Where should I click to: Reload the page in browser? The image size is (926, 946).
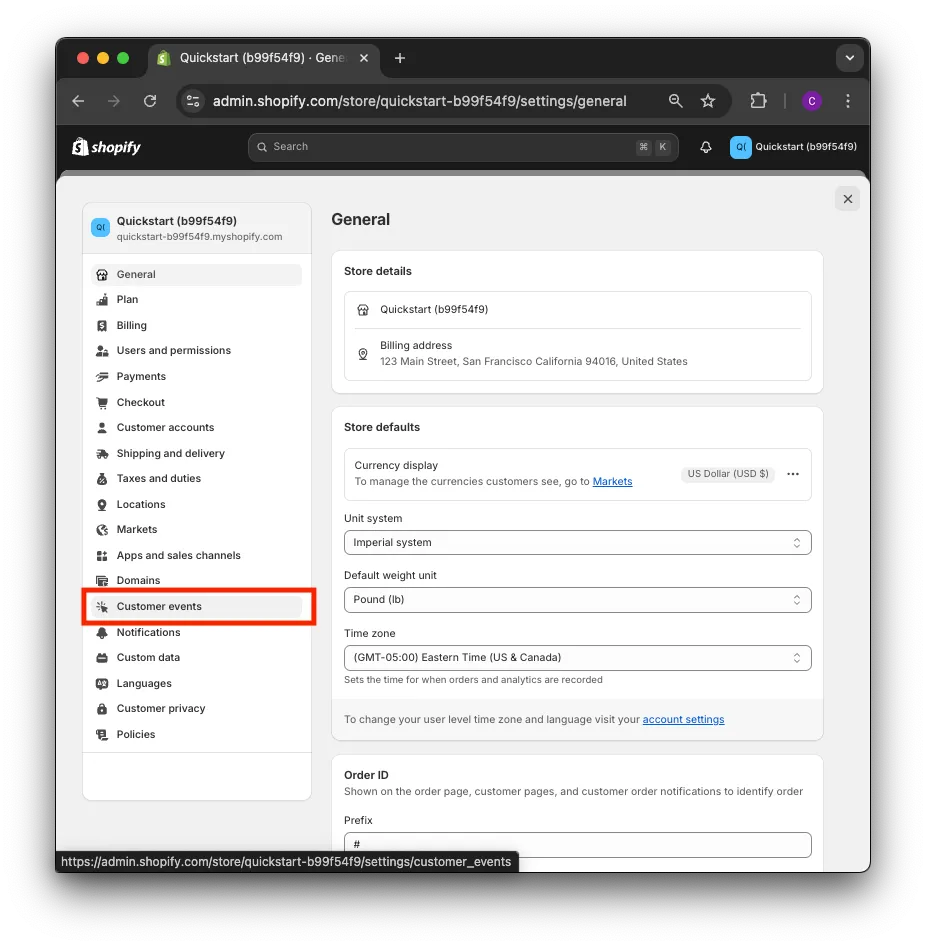click(x=150, y=101)
